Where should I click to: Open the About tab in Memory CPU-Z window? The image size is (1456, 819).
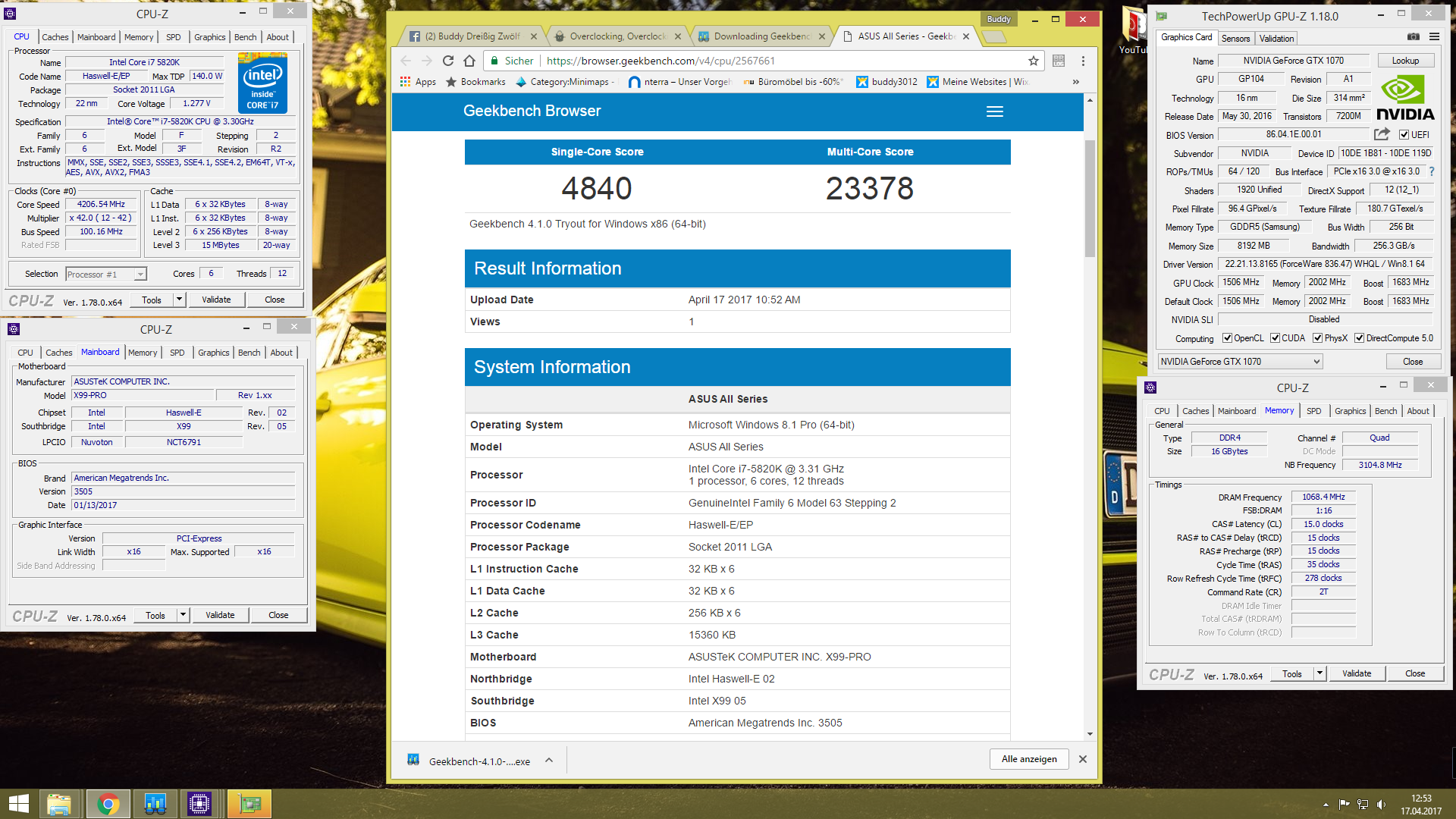pyautogui.click(x=1417, y=411)
